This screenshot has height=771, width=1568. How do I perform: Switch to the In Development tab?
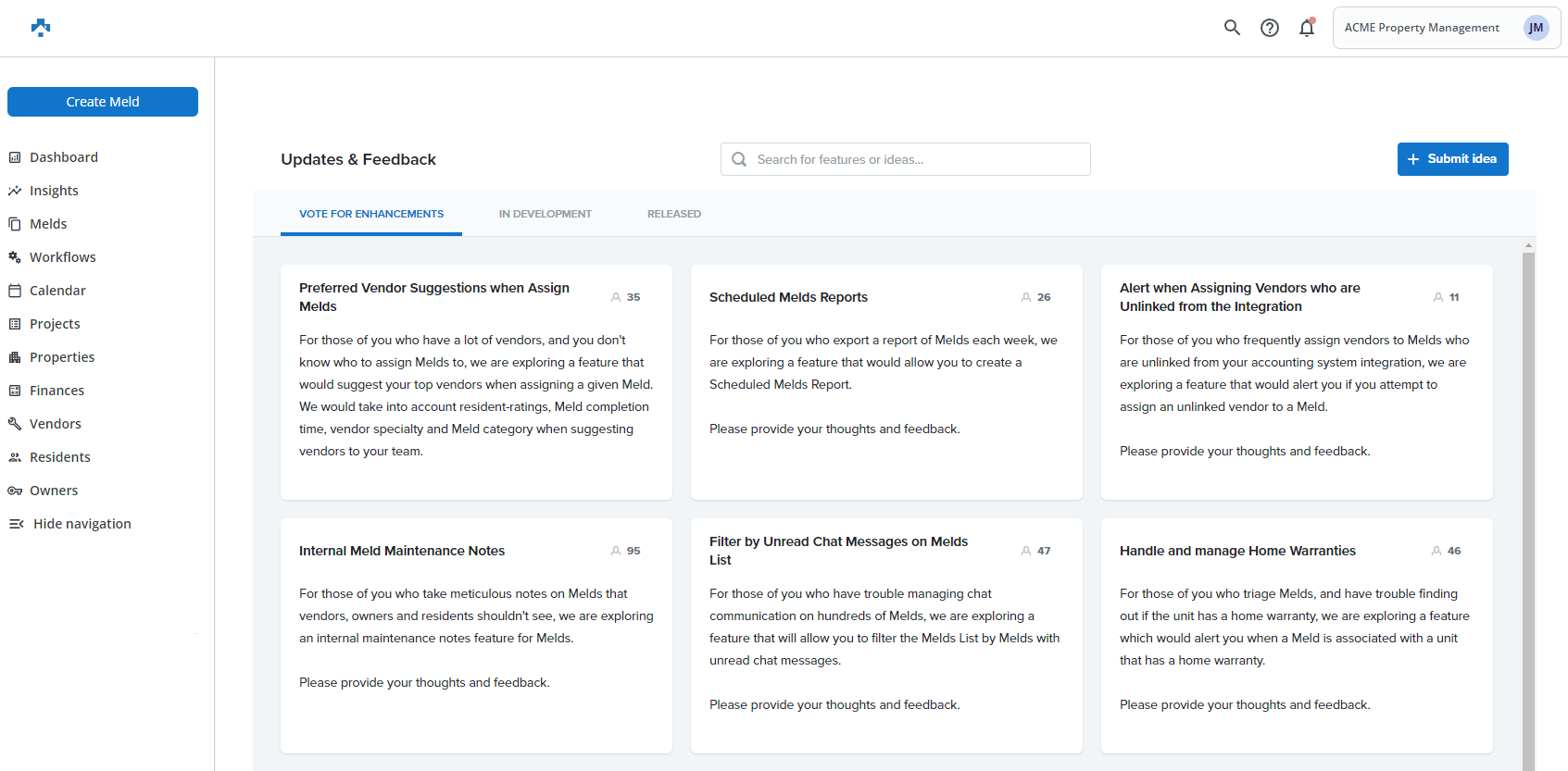(x=545, y=214)
